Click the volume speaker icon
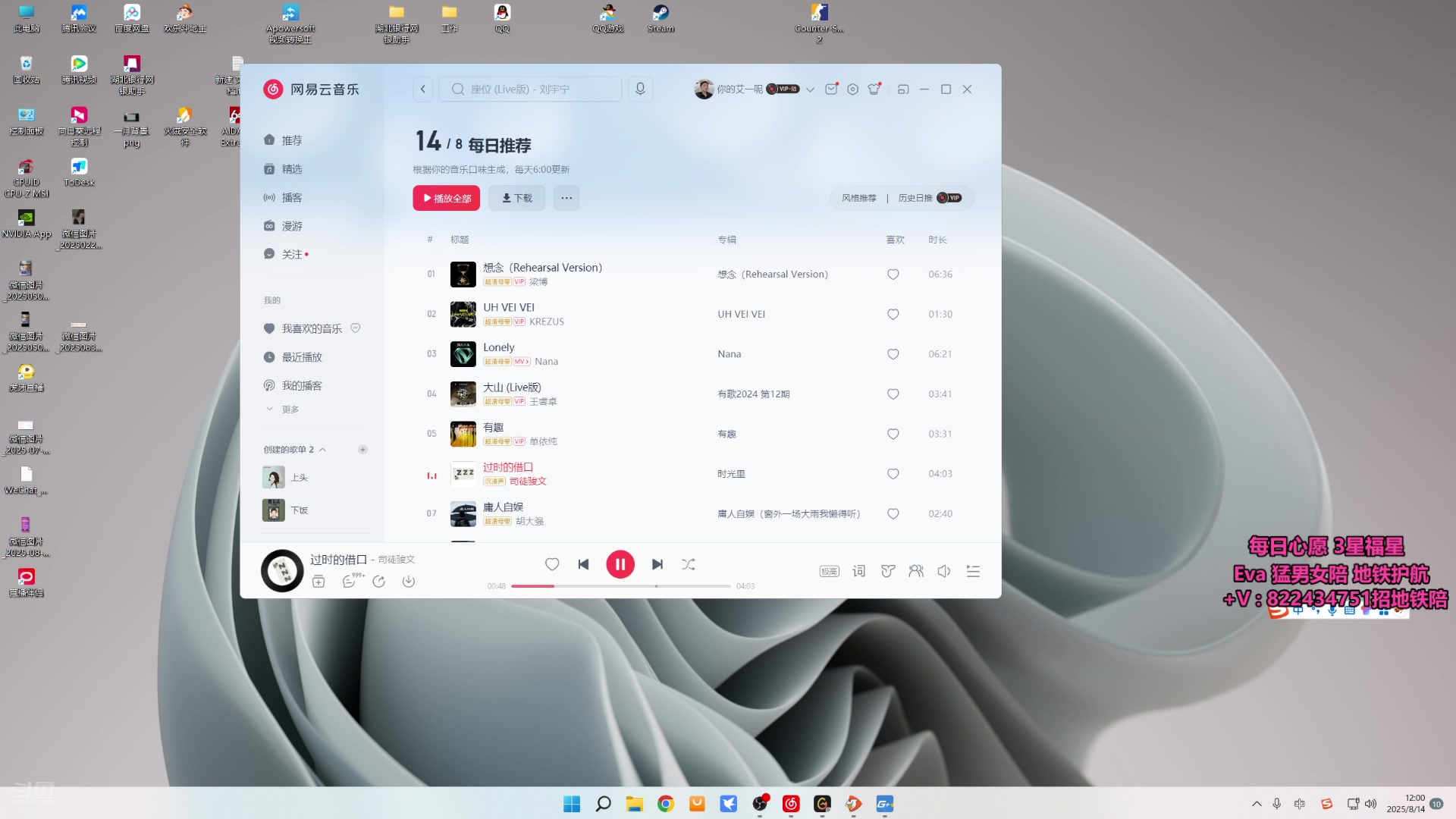The image size is (1456, 819). pos(944,571)
